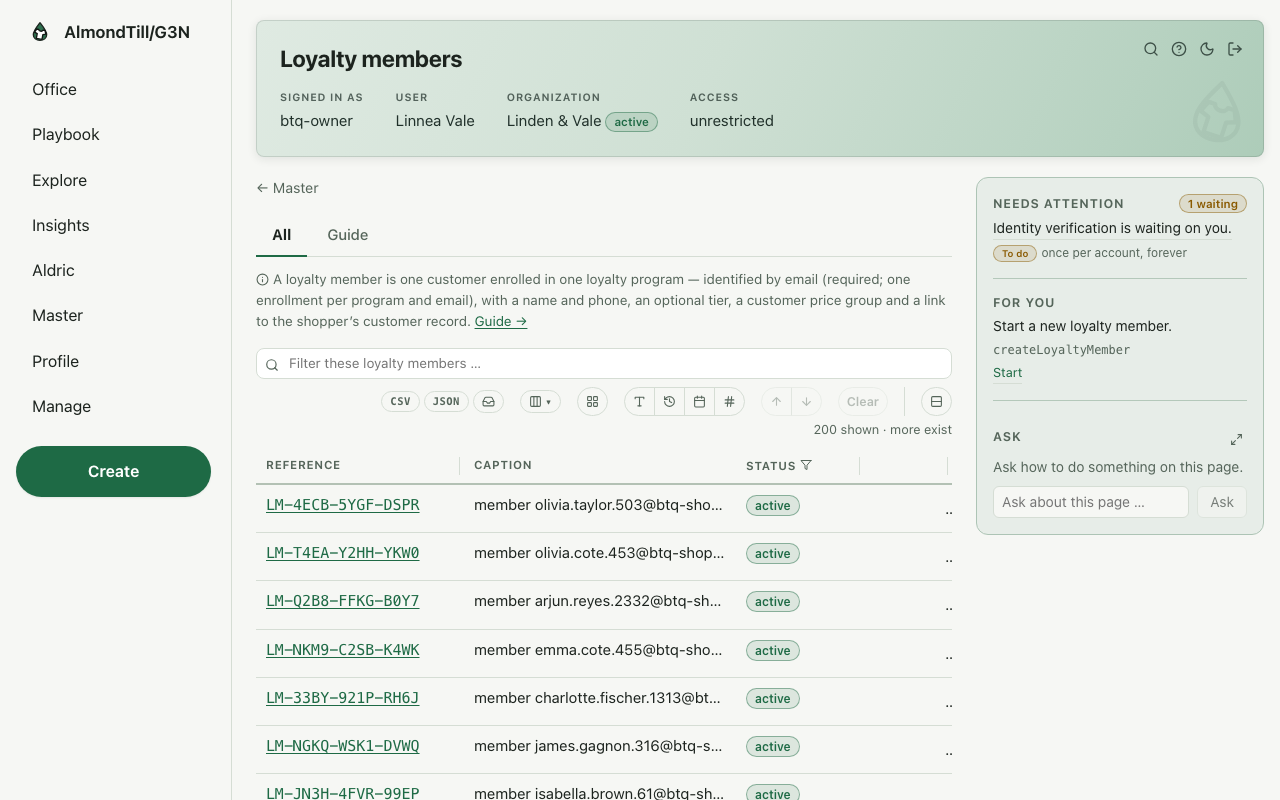Click the 1 waiting badge
Screen dimensions: 1280x800
1213,204
